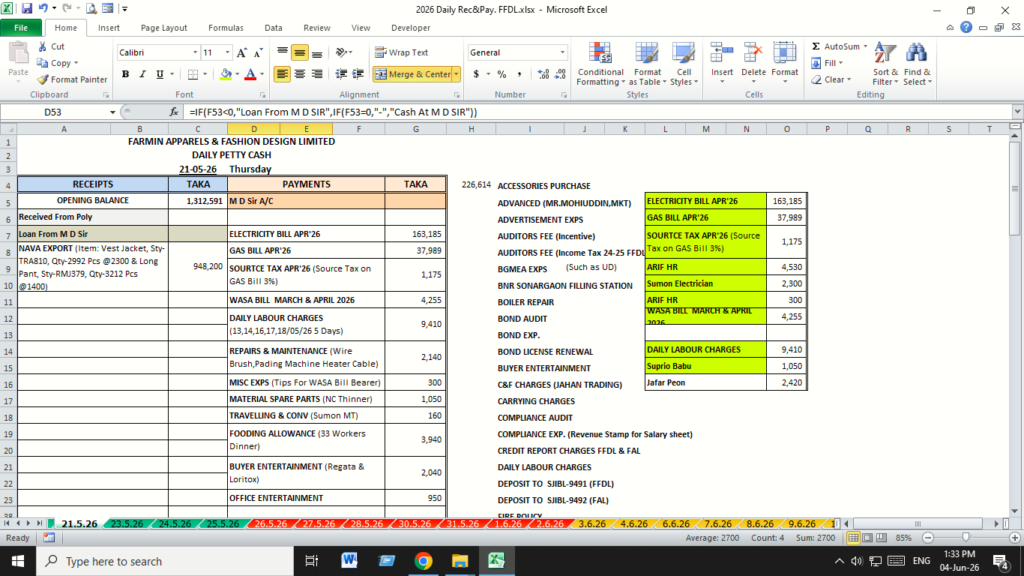The height and width of the screenshot is (576, 1024).
Task: Apply Accounting Number Format dollar icon
Action: click(476, 74)
